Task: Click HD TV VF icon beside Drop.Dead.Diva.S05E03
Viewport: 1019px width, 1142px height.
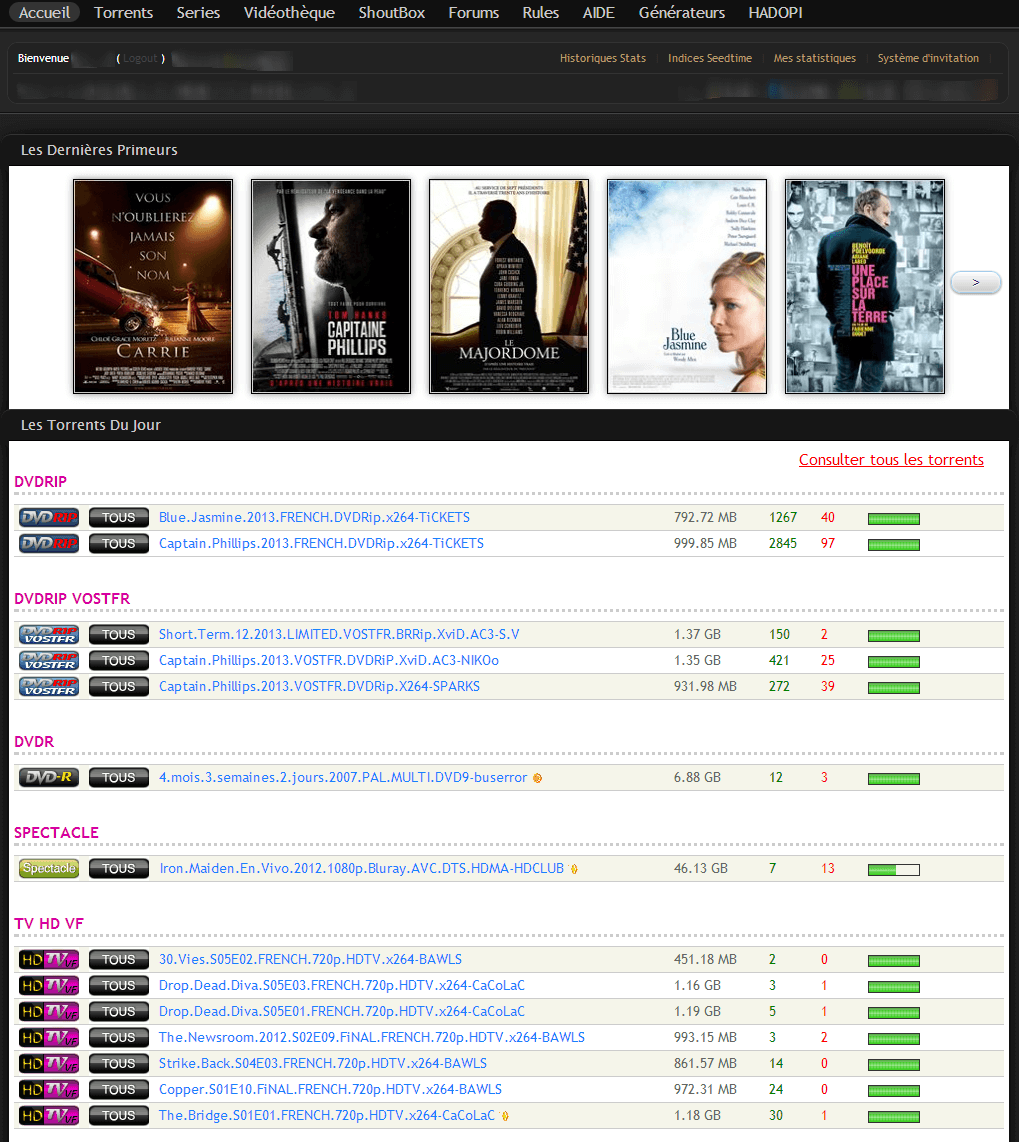Action: [x=49, y=986]
